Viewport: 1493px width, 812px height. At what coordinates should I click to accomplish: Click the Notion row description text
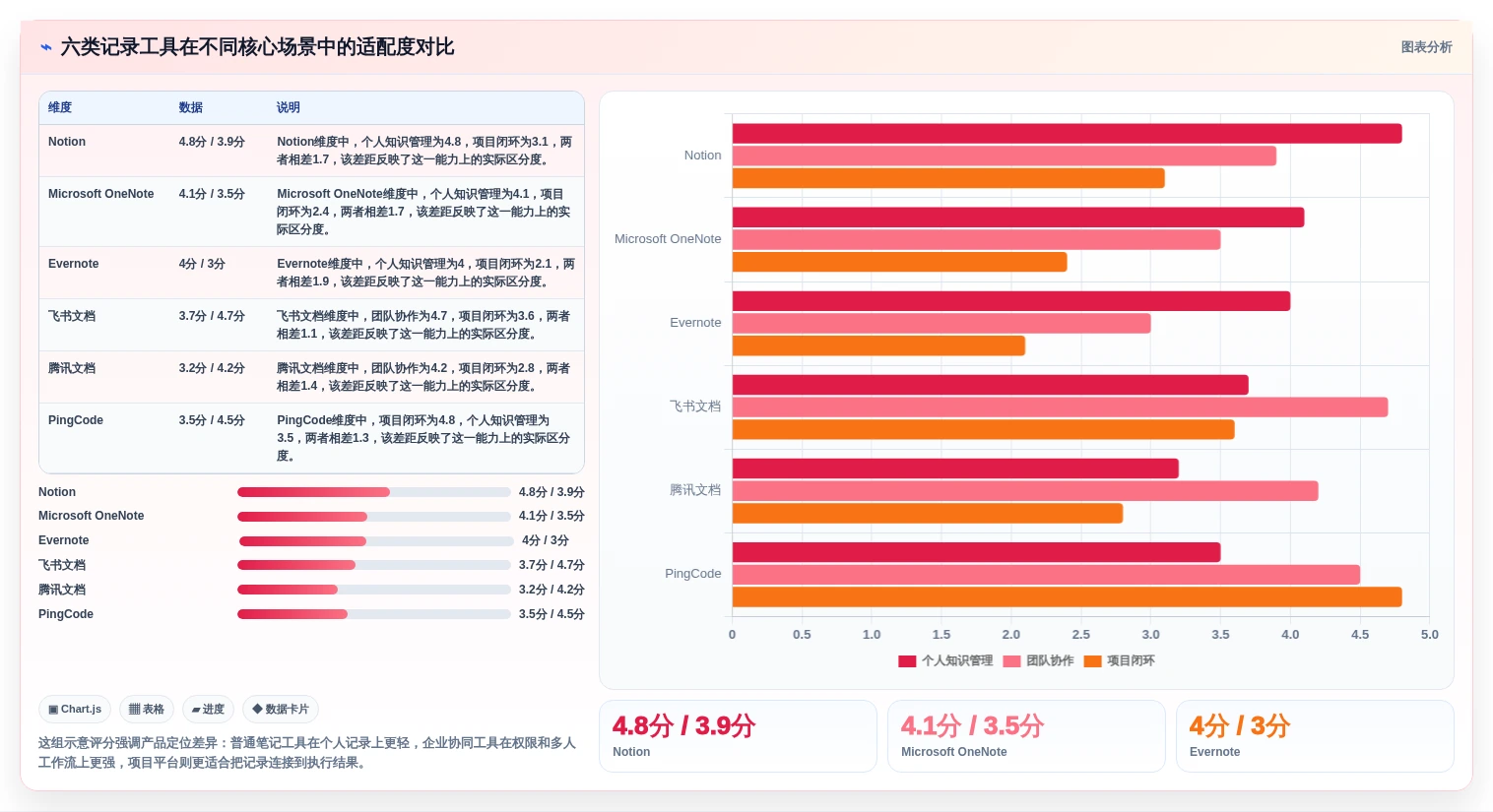[424, 151]
